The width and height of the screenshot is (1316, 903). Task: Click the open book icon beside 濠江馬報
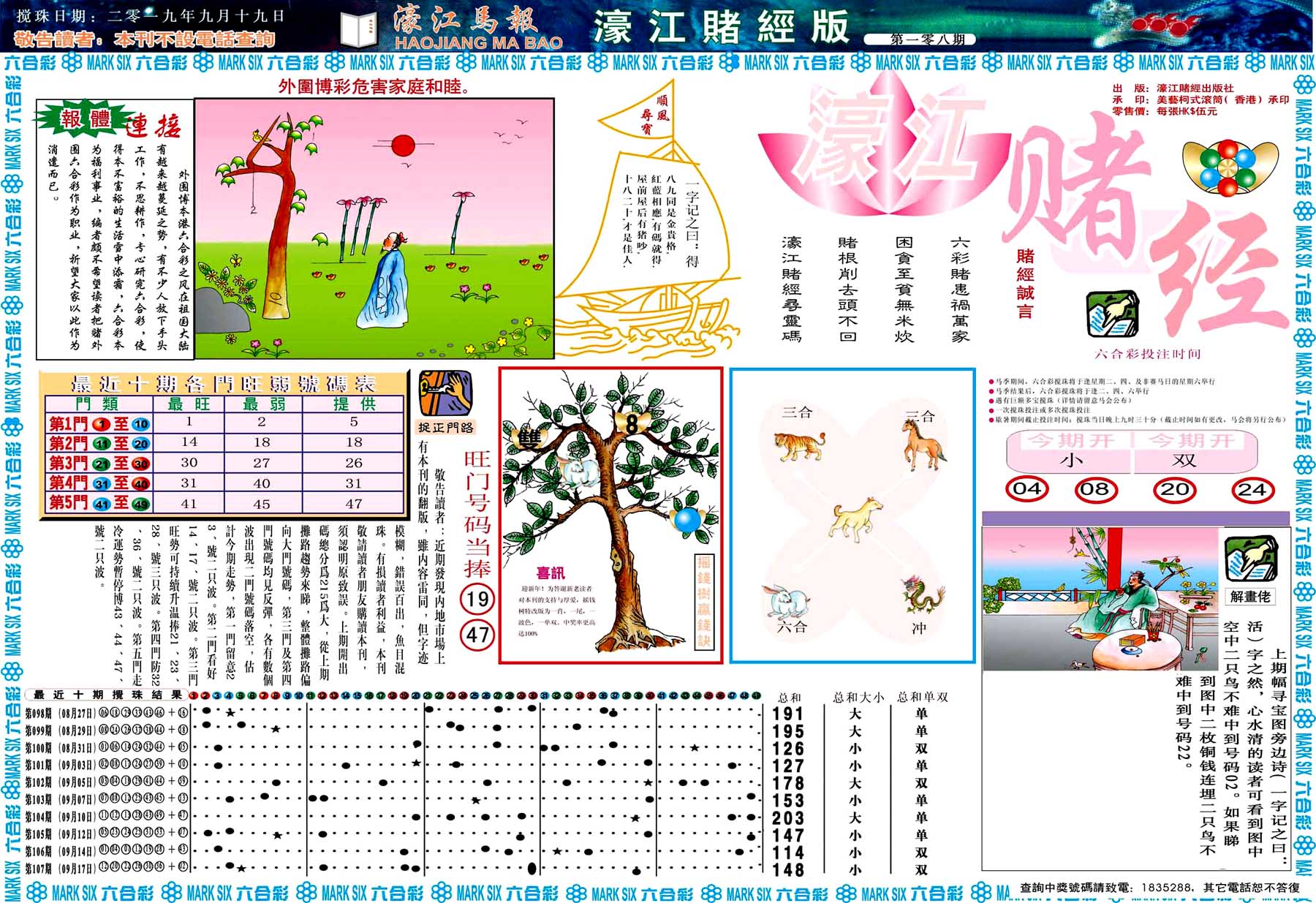coord(358,31)
